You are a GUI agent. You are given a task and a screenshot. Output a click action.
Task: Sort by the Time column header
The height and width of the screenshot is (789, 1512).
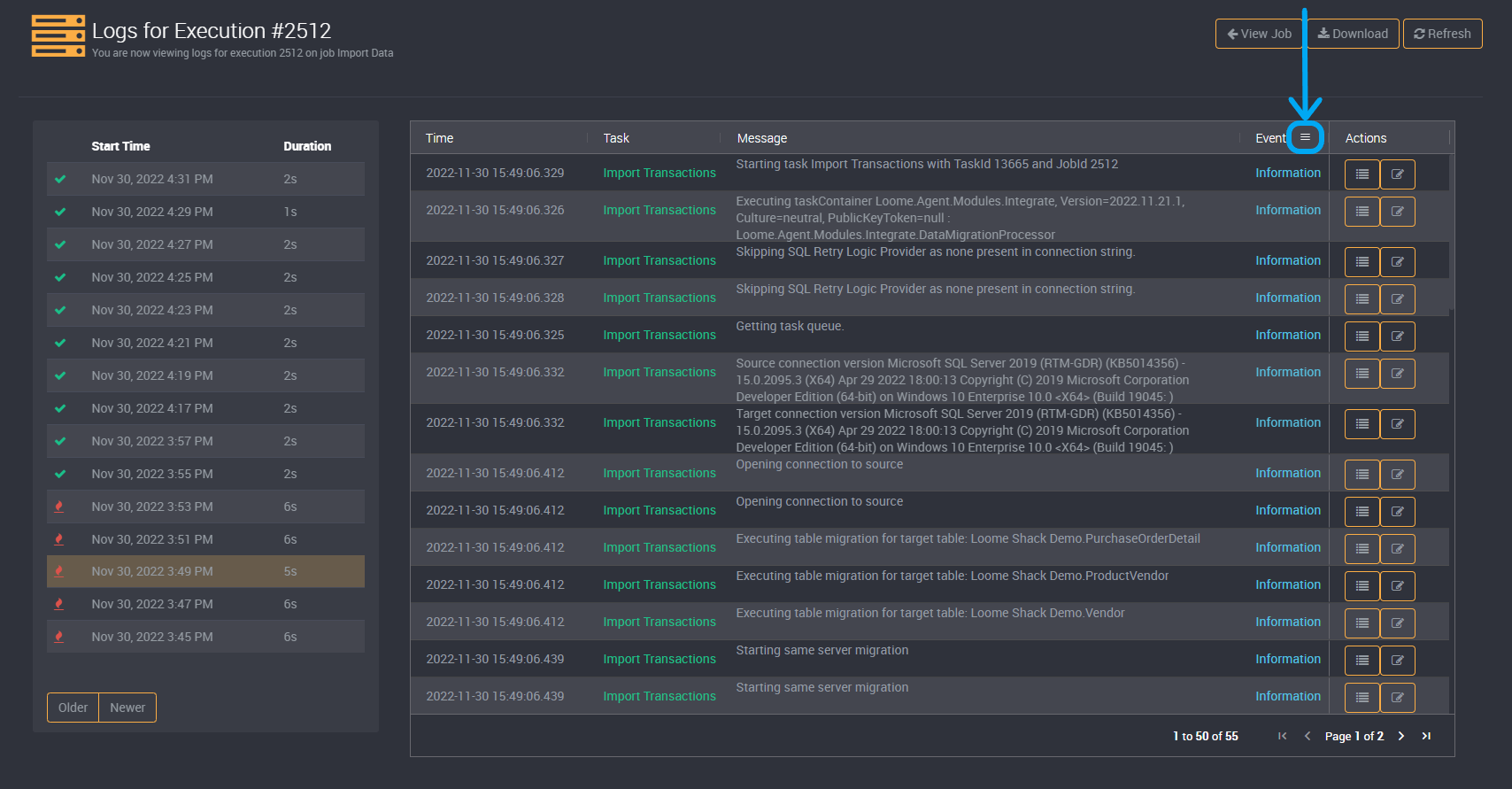click(439, 138)
